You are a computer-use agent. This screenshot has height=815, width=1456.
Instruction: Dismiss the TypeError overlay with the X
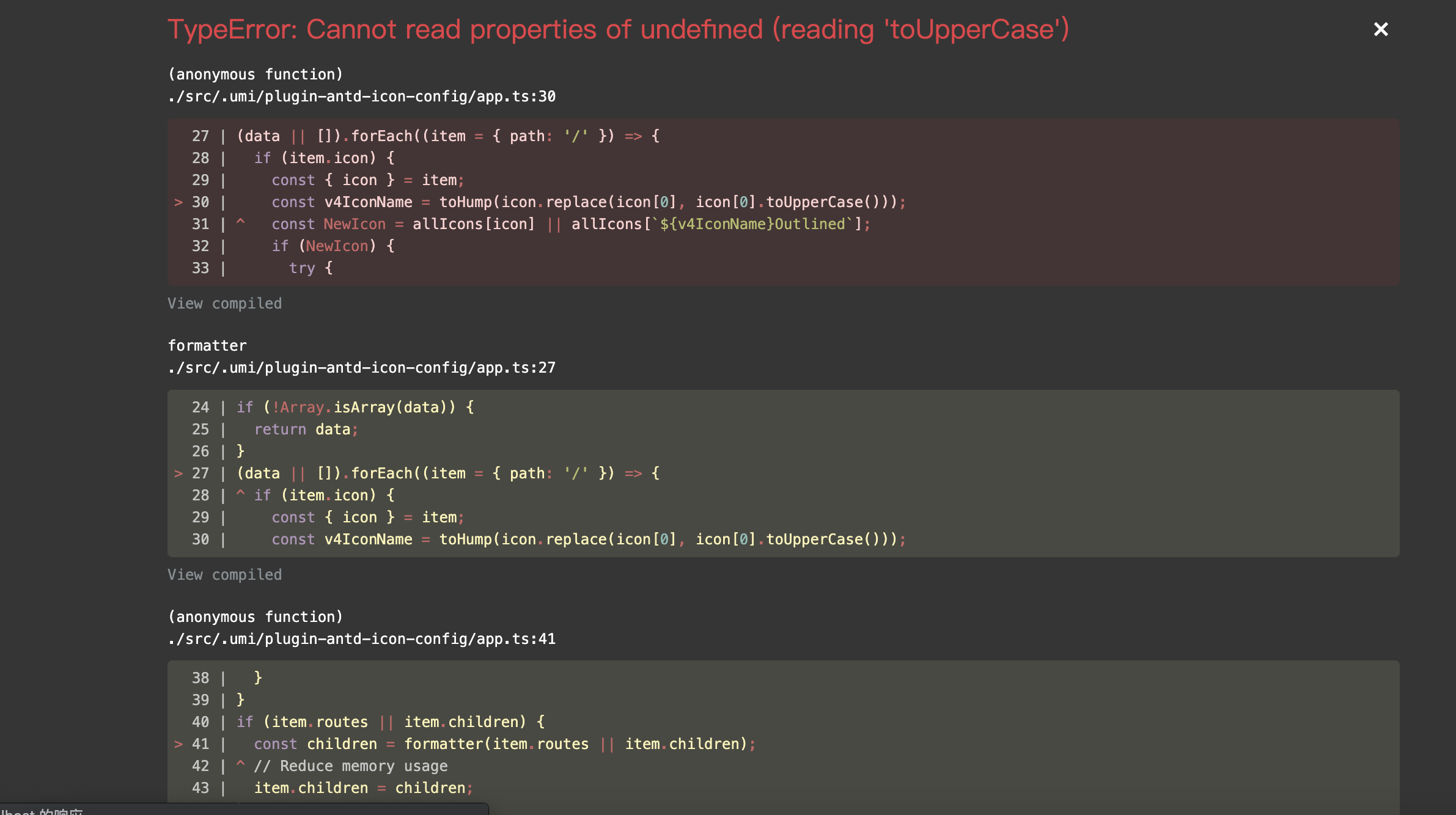(x=1381, y=29)
